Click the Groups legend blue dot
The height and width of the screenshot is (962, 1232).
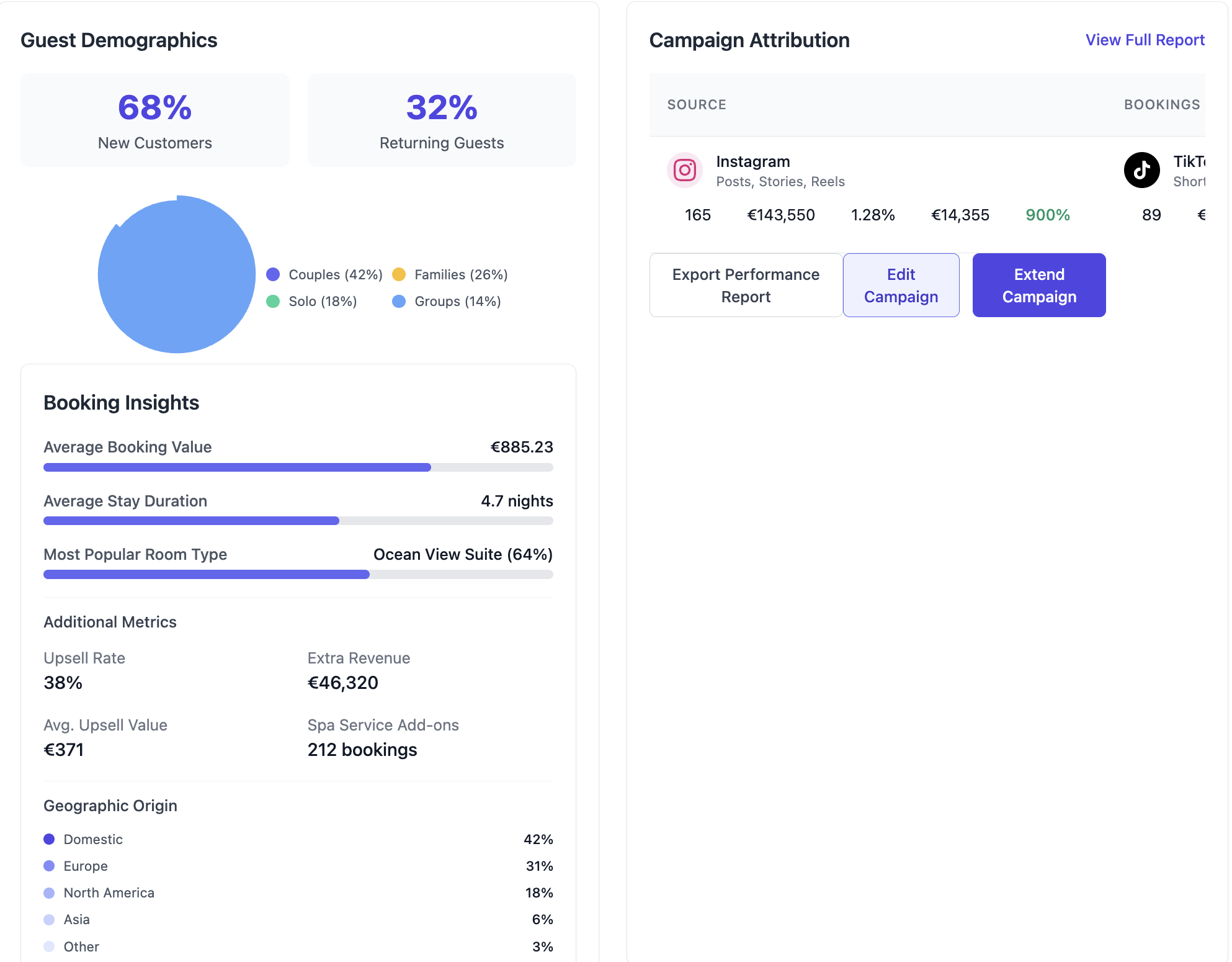point(399,301)
